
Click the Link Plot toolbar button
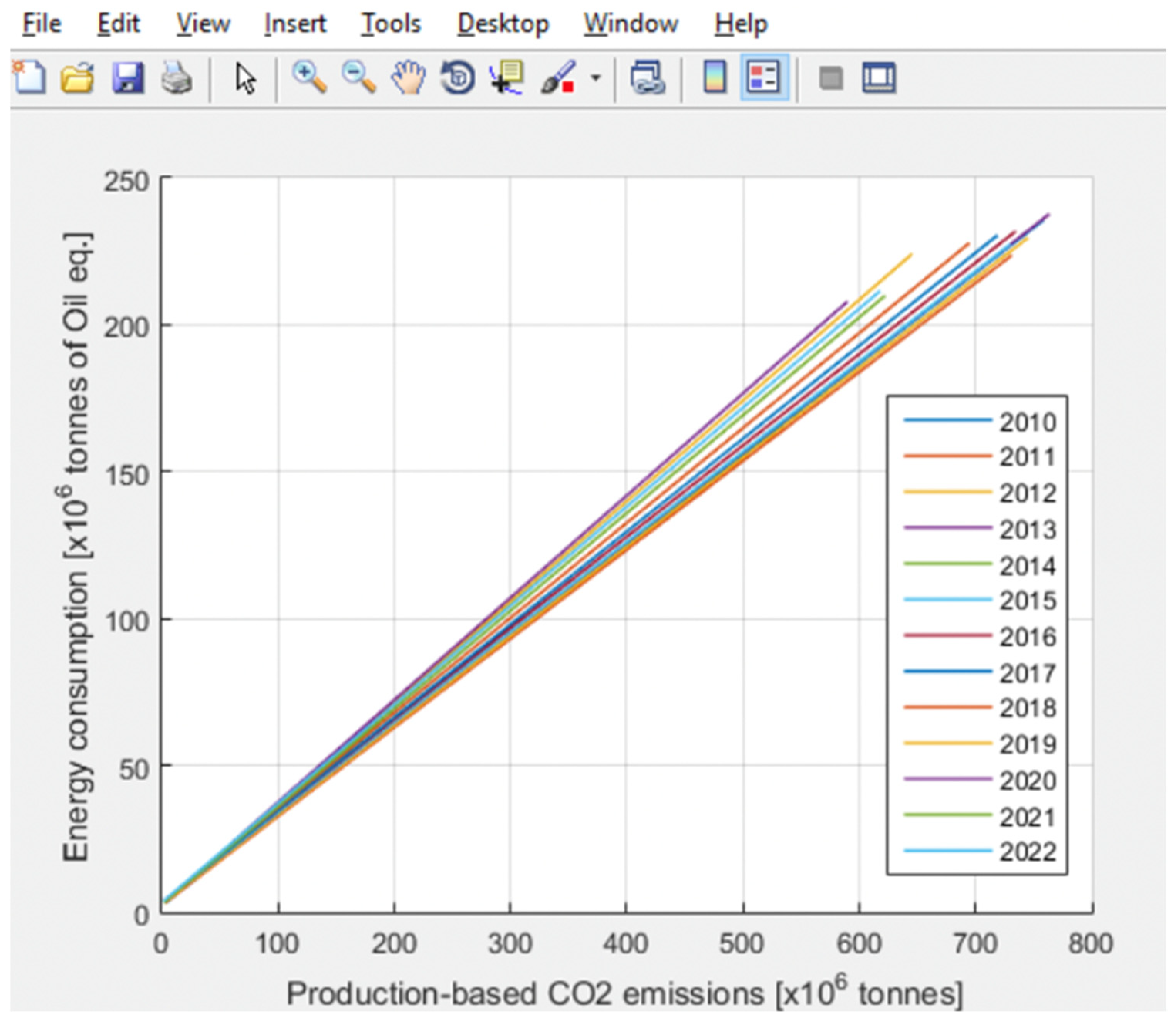click(x=648, y=77)
